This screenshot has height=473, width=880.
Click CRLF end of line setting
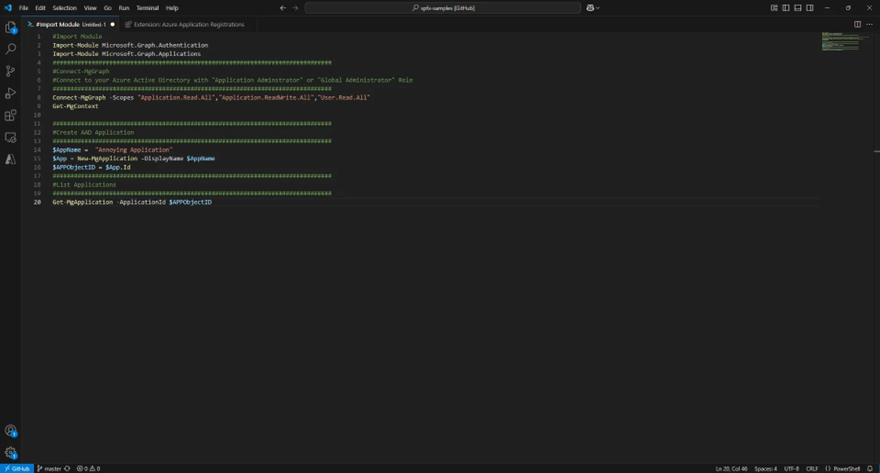click(x=812, y=469)
